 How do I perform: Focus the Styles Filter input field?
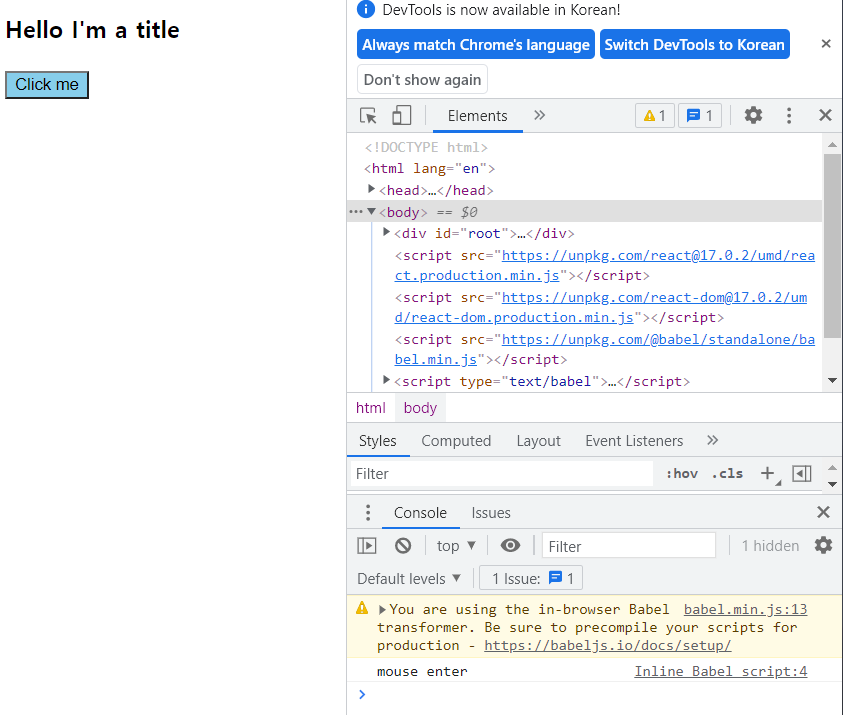502,474
